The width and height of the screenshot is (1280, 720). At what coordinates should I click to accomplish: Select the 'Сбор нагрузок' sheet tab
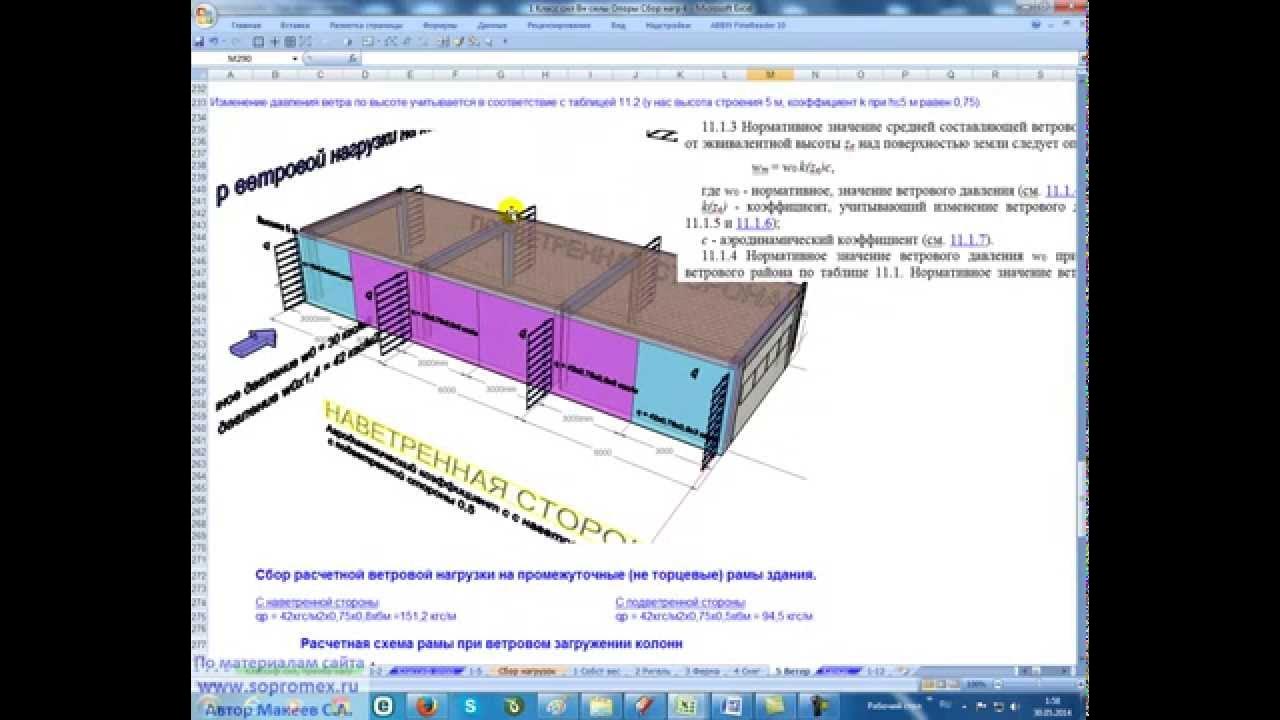(526, 671)
